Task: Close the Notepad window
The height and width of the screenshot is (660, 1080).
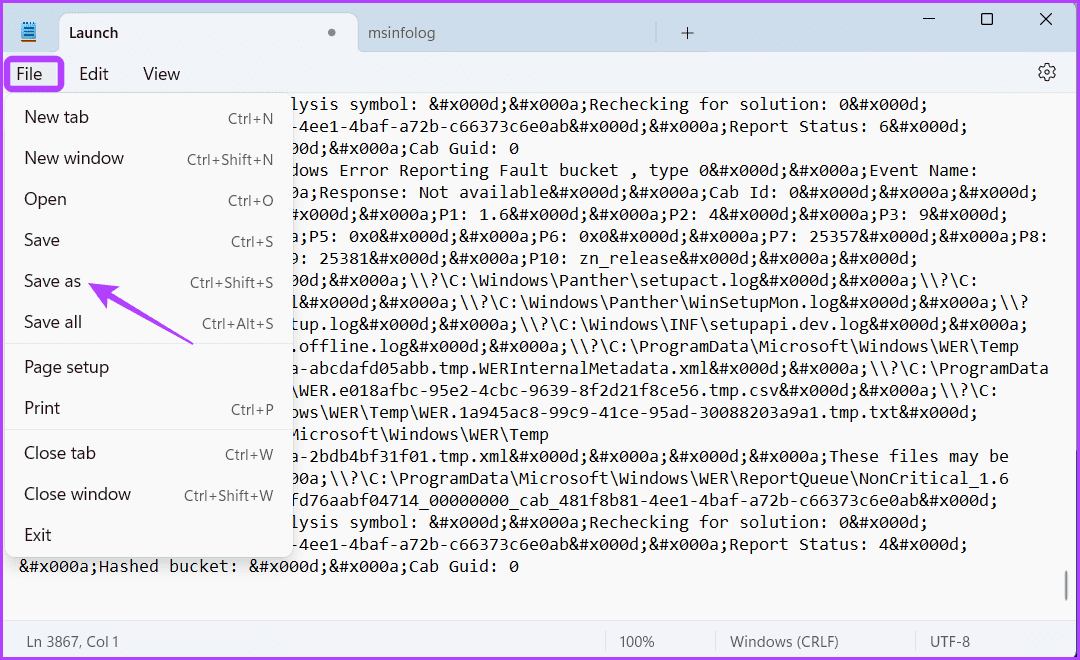Action: [x=1046, y=19]
